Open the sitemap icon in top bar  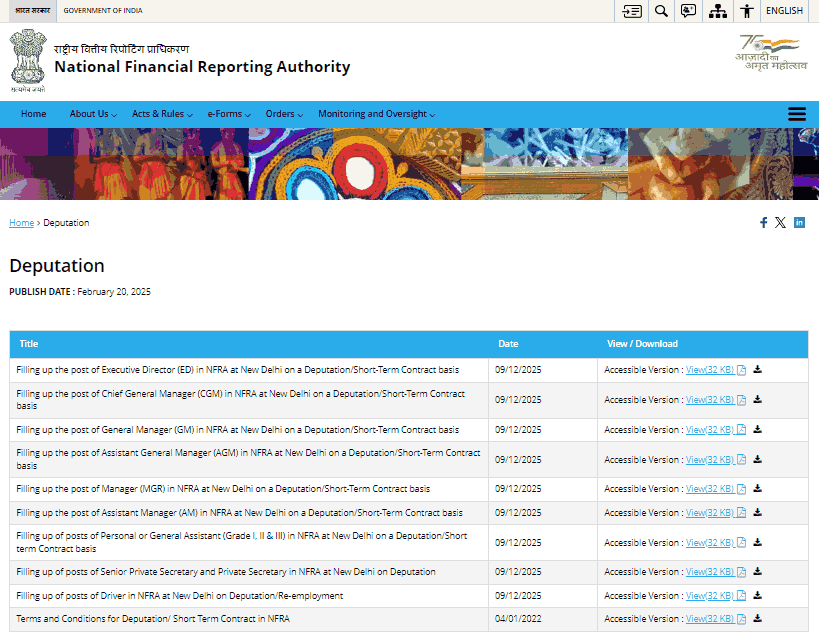[717, 11]
